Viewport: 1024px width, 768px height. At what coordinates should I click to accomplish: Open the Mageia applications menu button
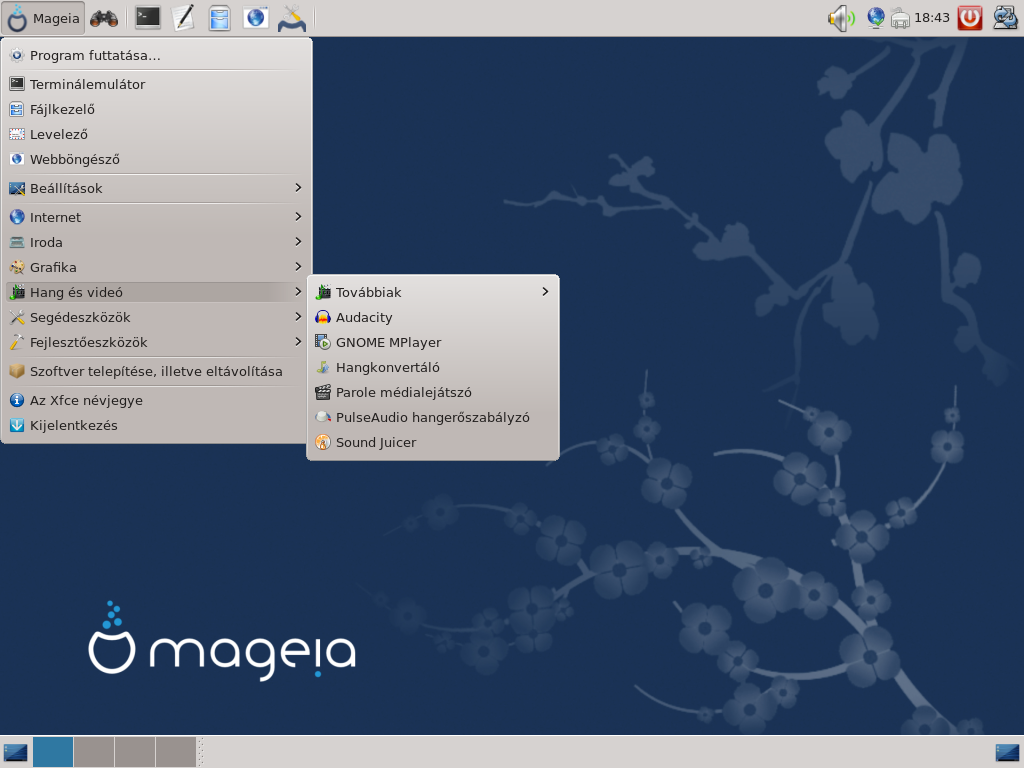point(43,18)
